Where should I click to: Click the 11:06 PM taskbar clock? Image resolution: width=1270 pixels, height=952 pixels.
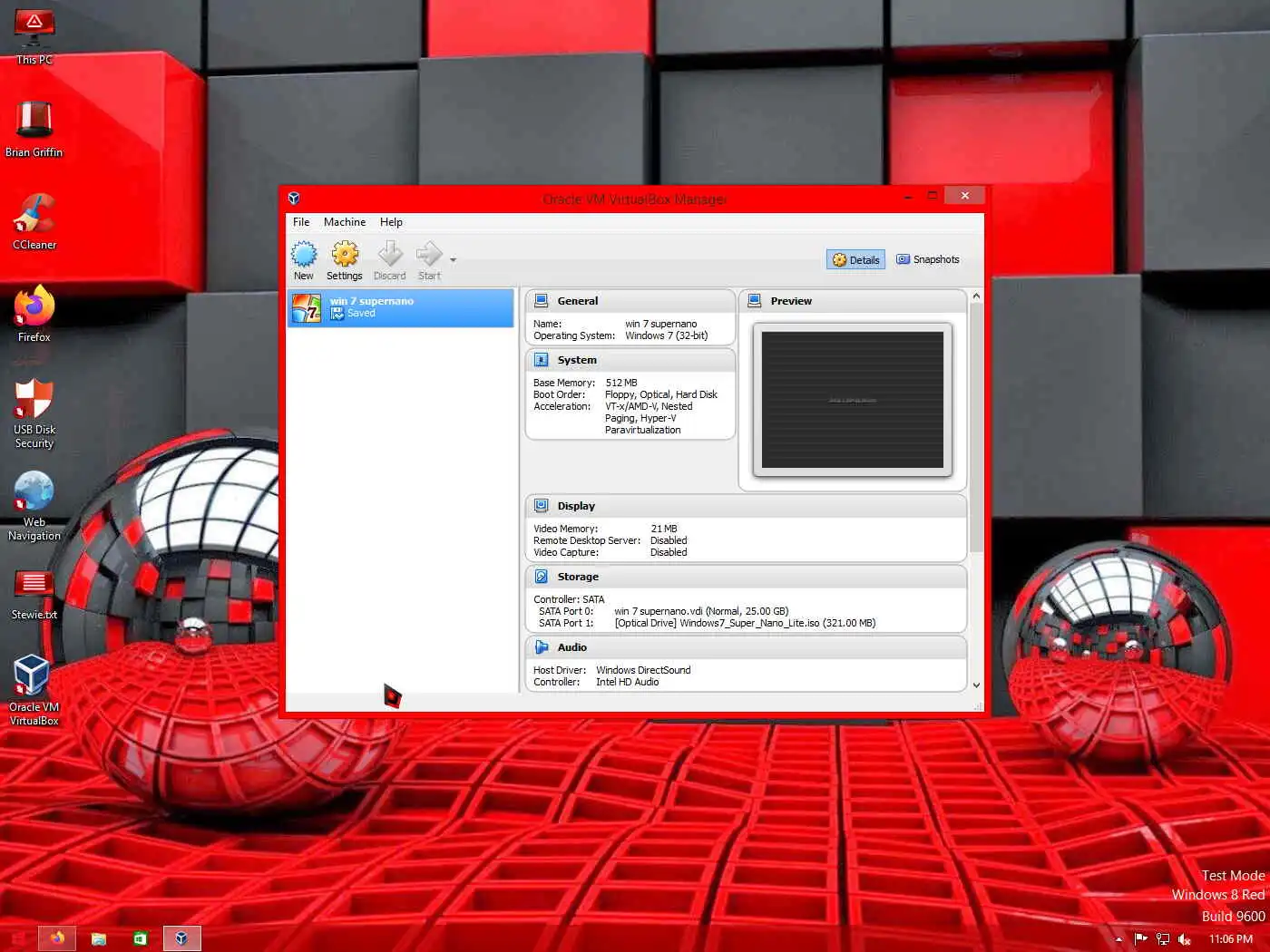1230,939
